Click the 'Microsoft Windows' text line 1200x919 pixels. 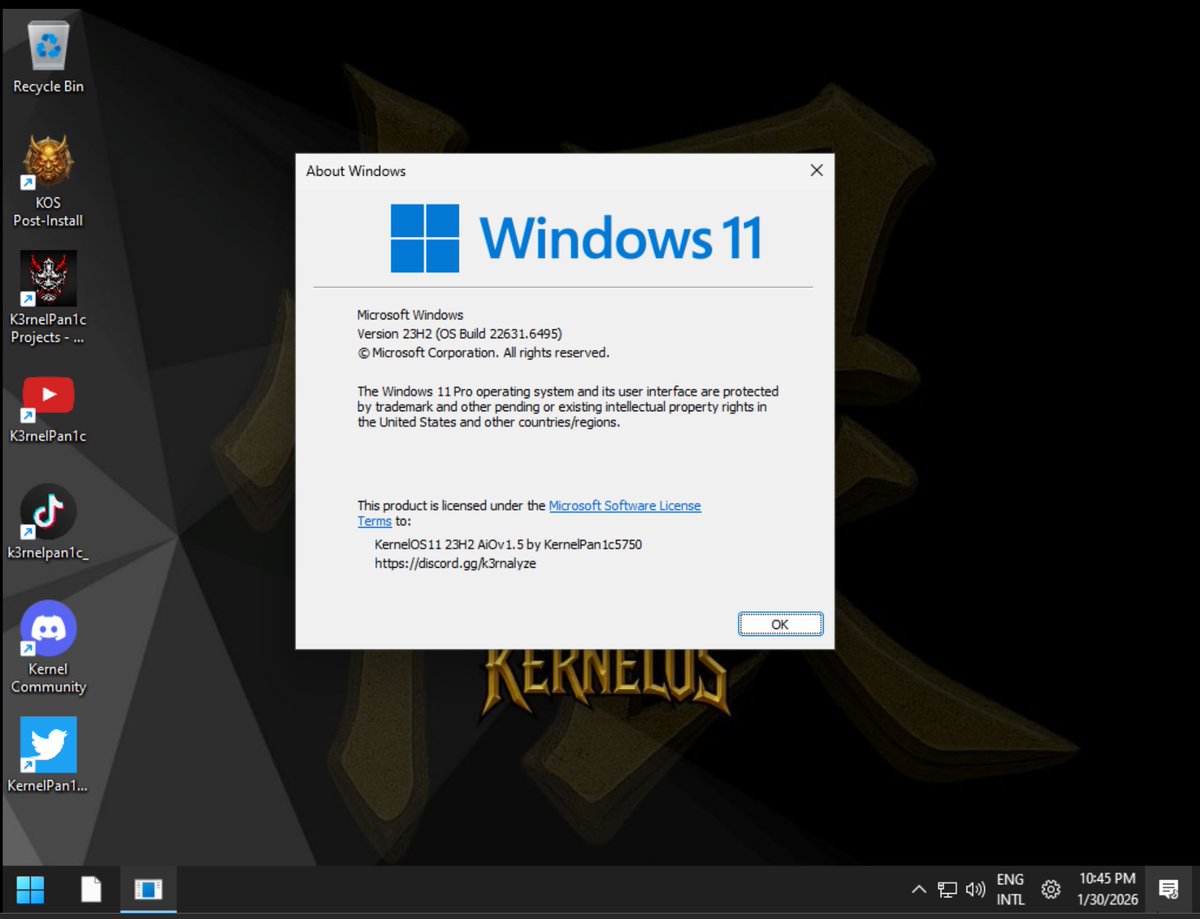coord(410,315)
